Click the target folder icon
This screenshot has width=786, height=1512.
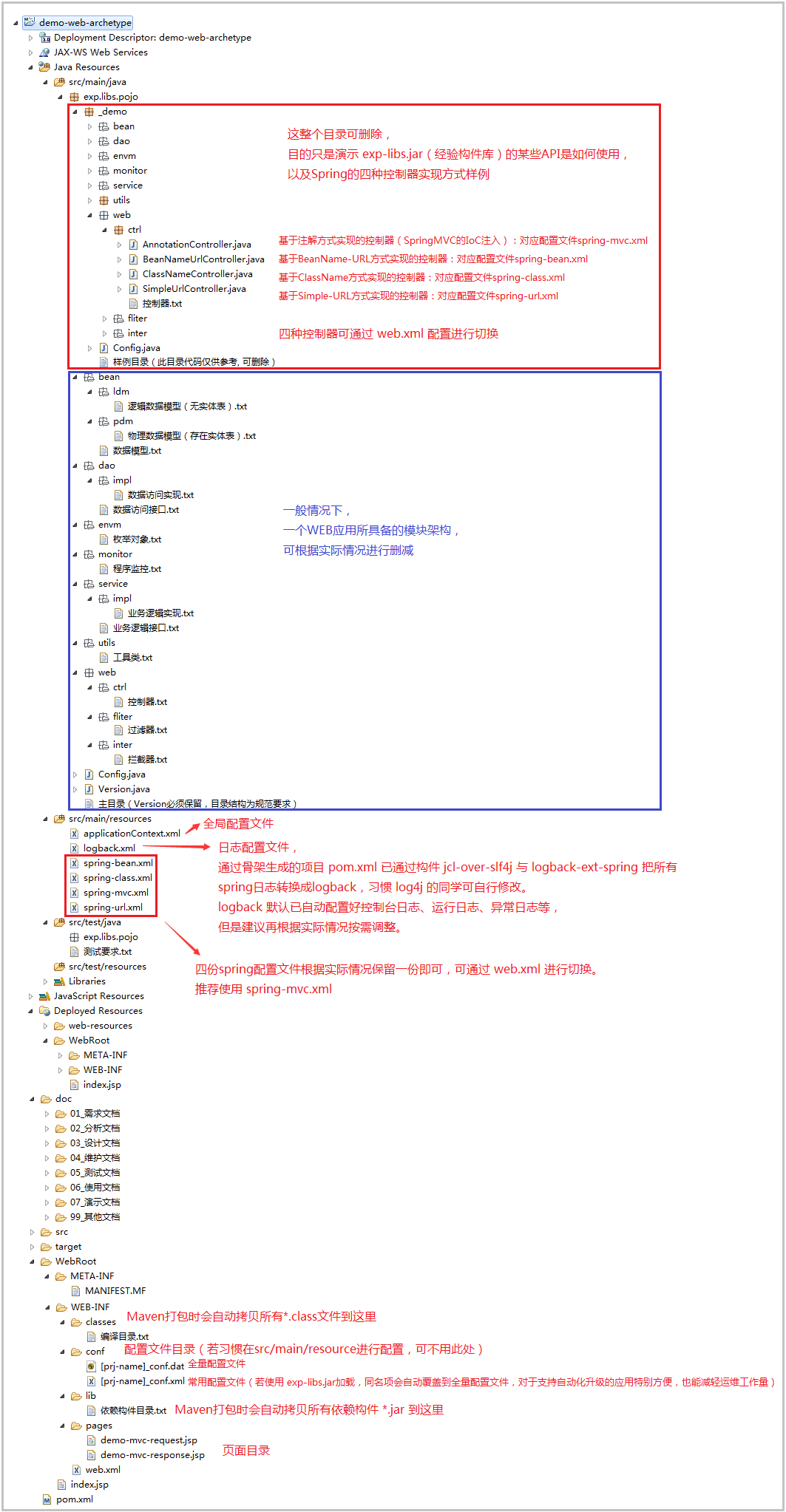pyautogui.click(x=46, y=1247)
